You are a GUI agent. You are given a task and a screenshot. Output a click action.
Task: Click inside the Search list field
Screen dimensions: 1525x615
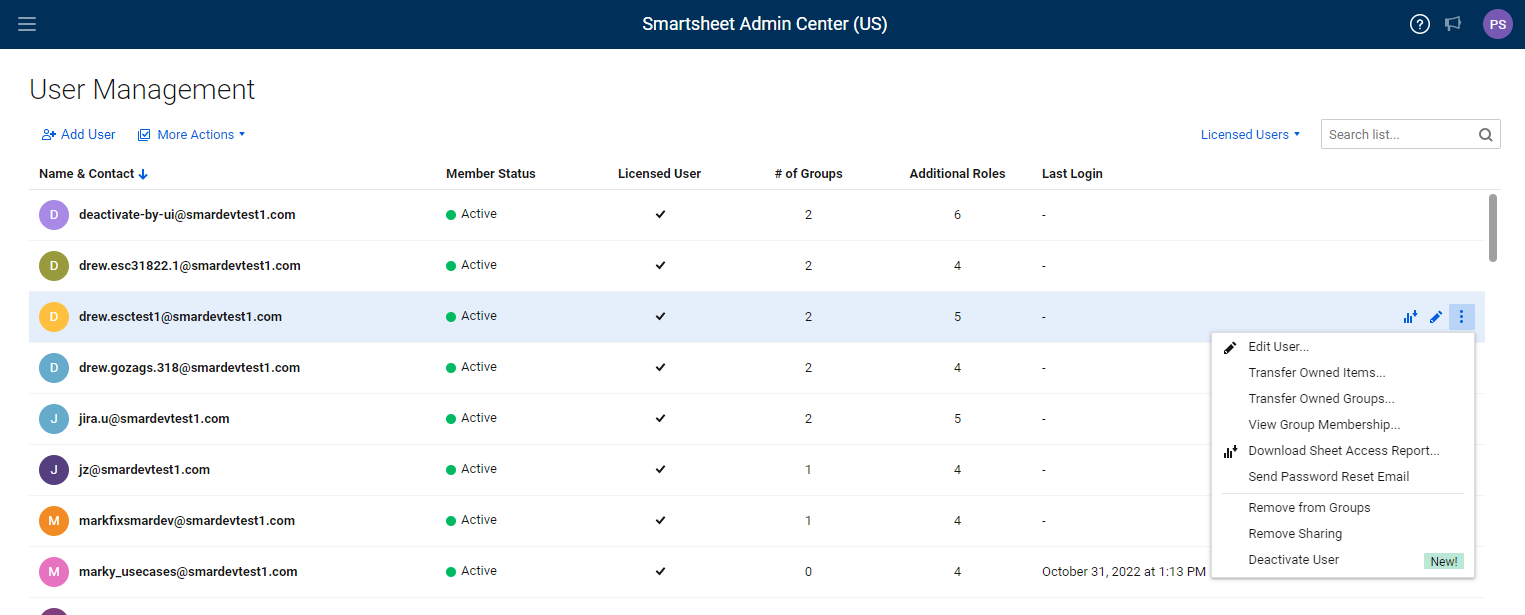(1396, 135)
